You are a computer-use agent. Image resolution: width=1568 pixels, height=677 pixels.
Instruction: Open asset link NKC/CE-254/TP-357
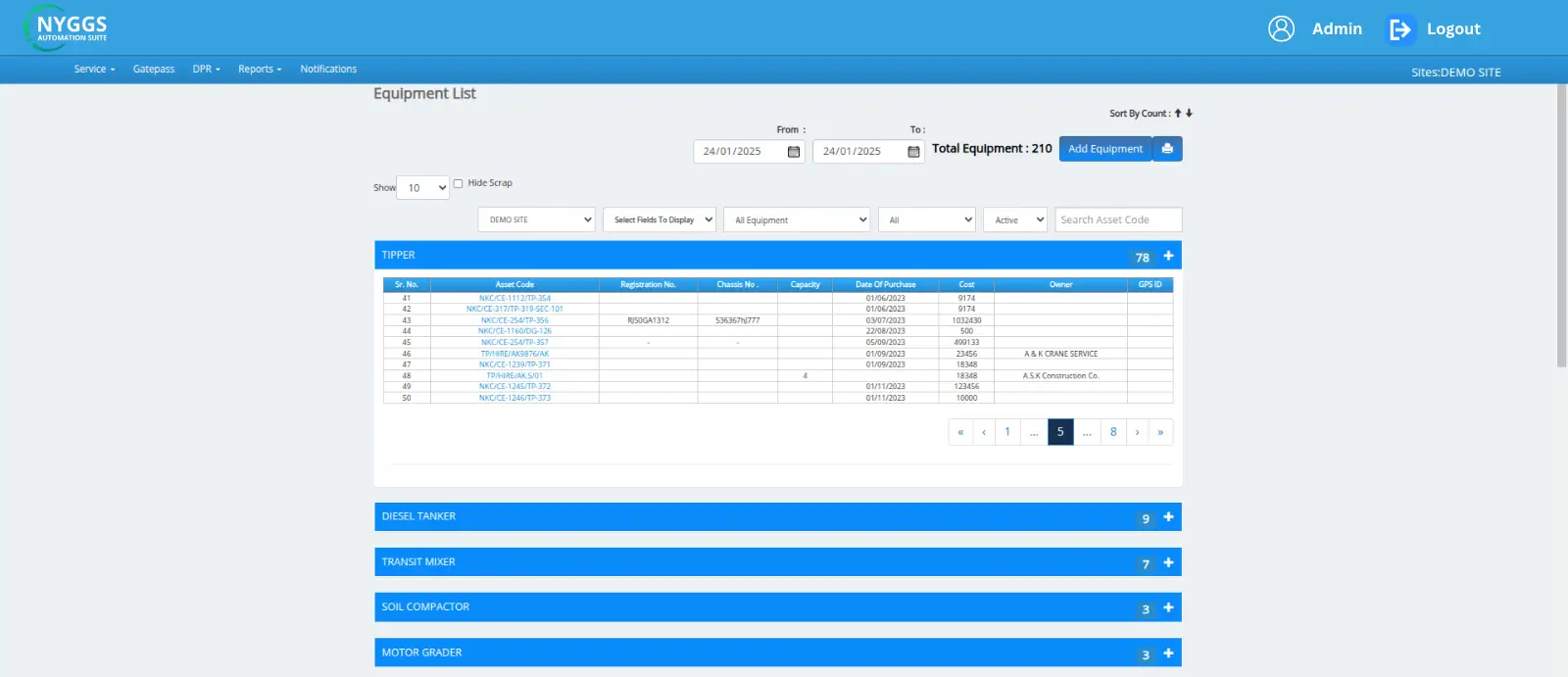[x=514, y=342]
